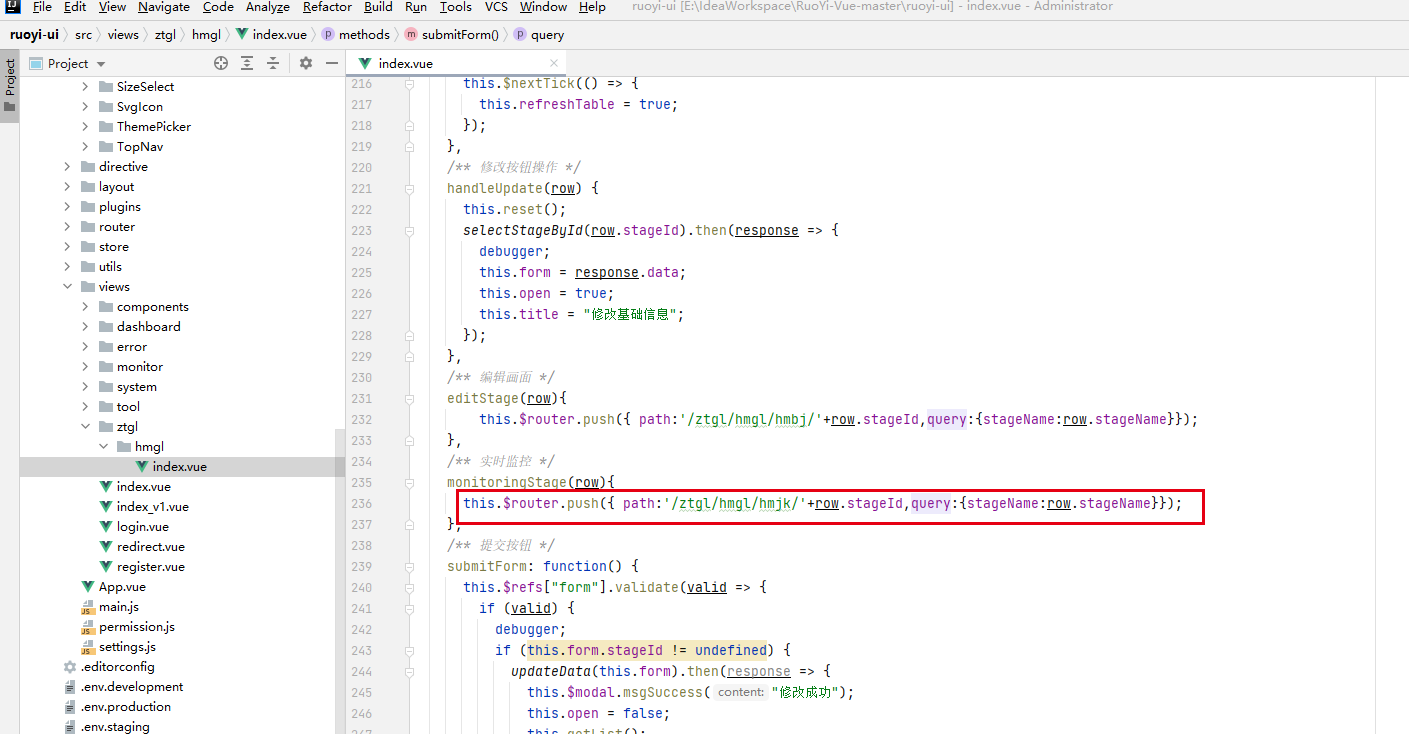Select the login.vue file in tree
This screenshot has height=734, width=1409.
point(142,527)
